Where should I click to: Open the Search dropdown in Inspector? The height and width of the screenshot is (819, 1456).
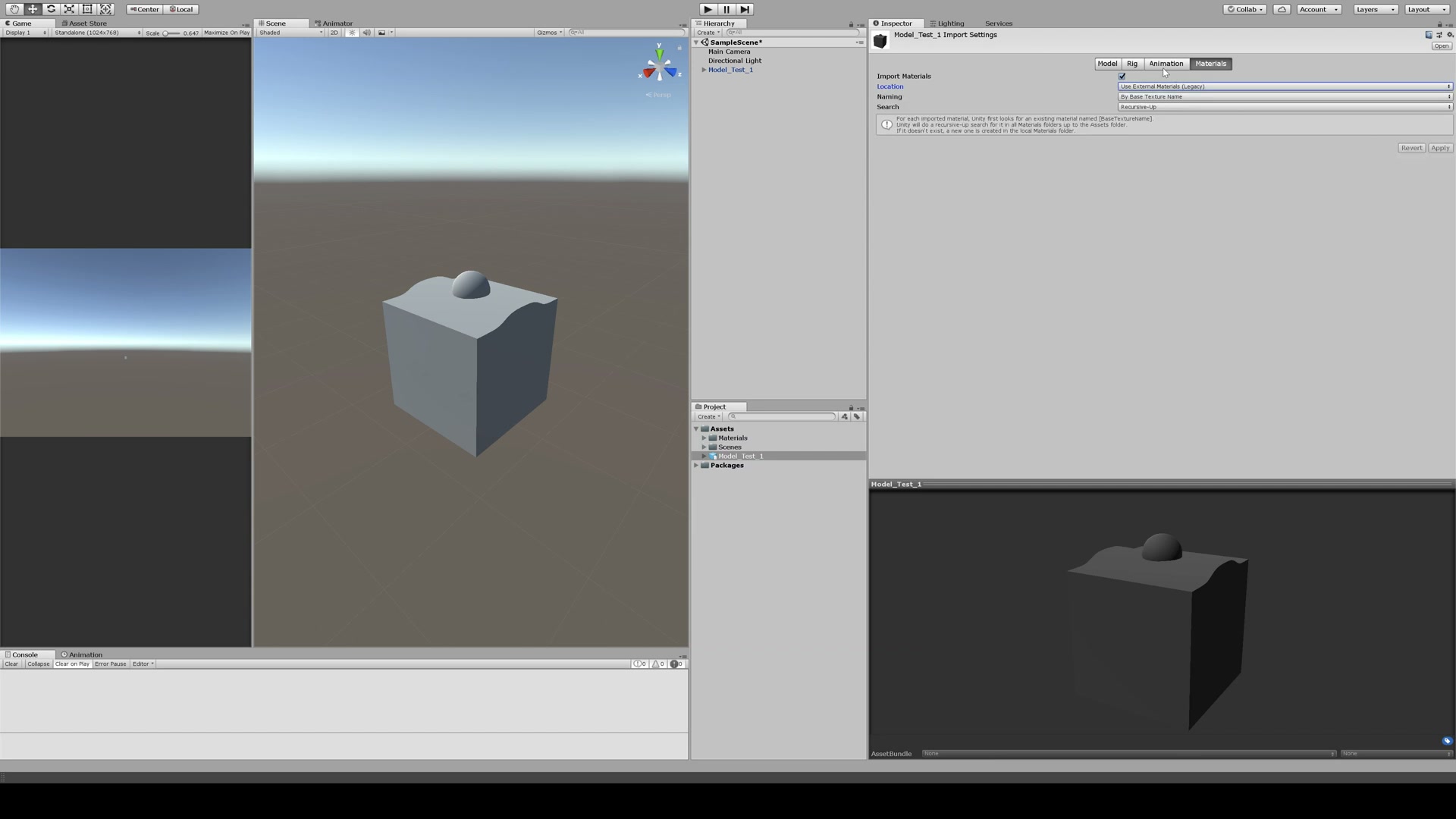1285,107
